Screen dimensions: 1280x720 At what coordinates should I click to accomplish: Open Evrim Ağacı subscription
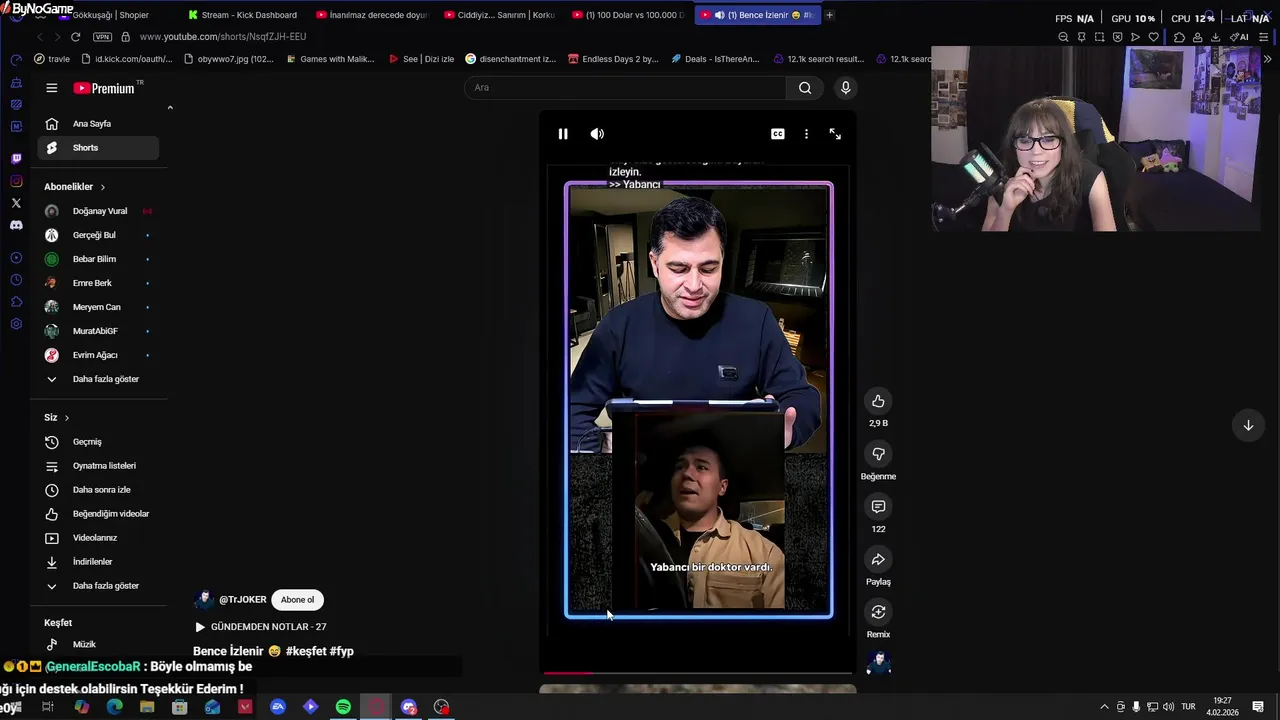(x=98, y=355)
